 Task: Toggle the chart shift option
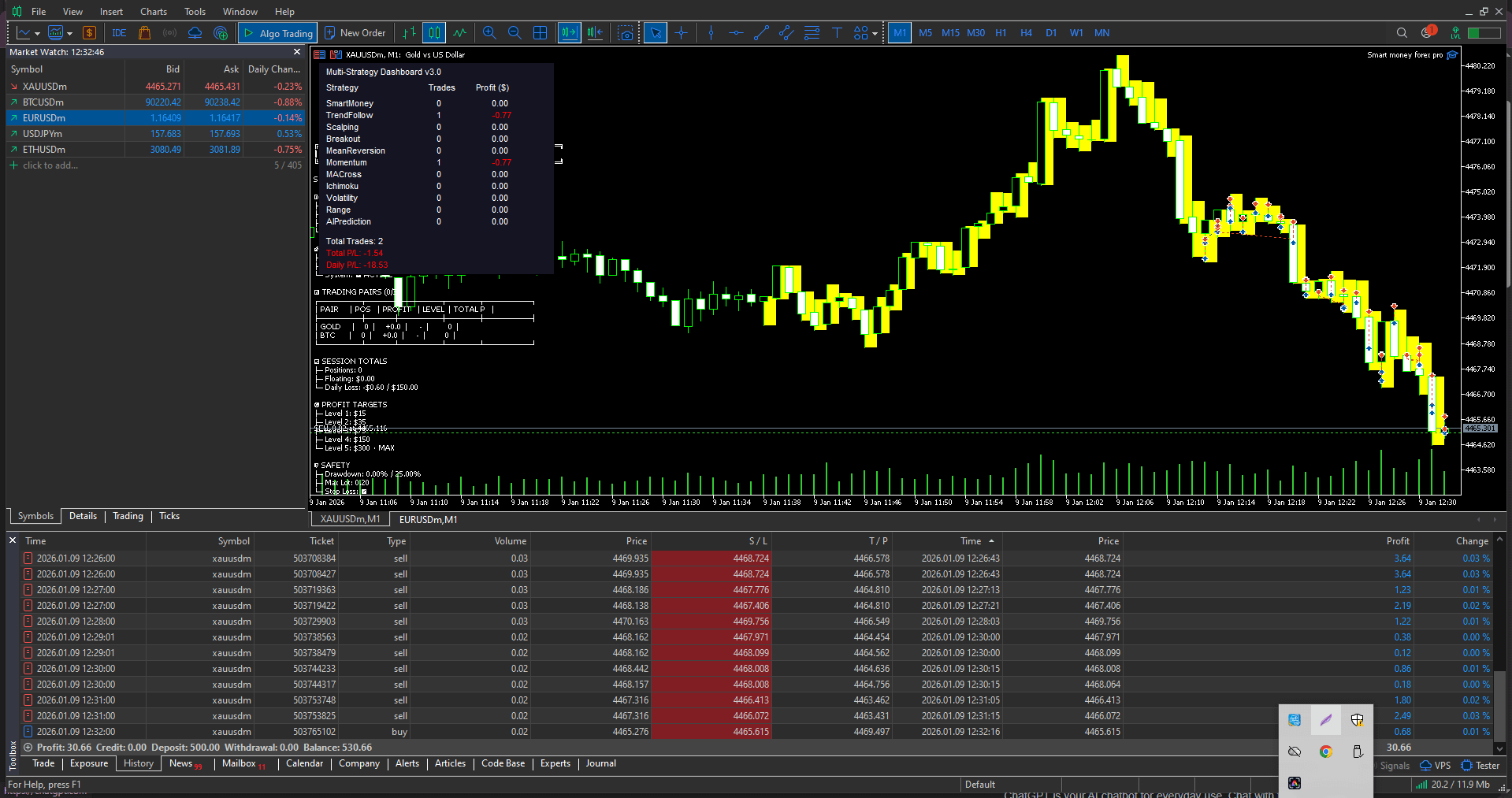pos(595,33)
